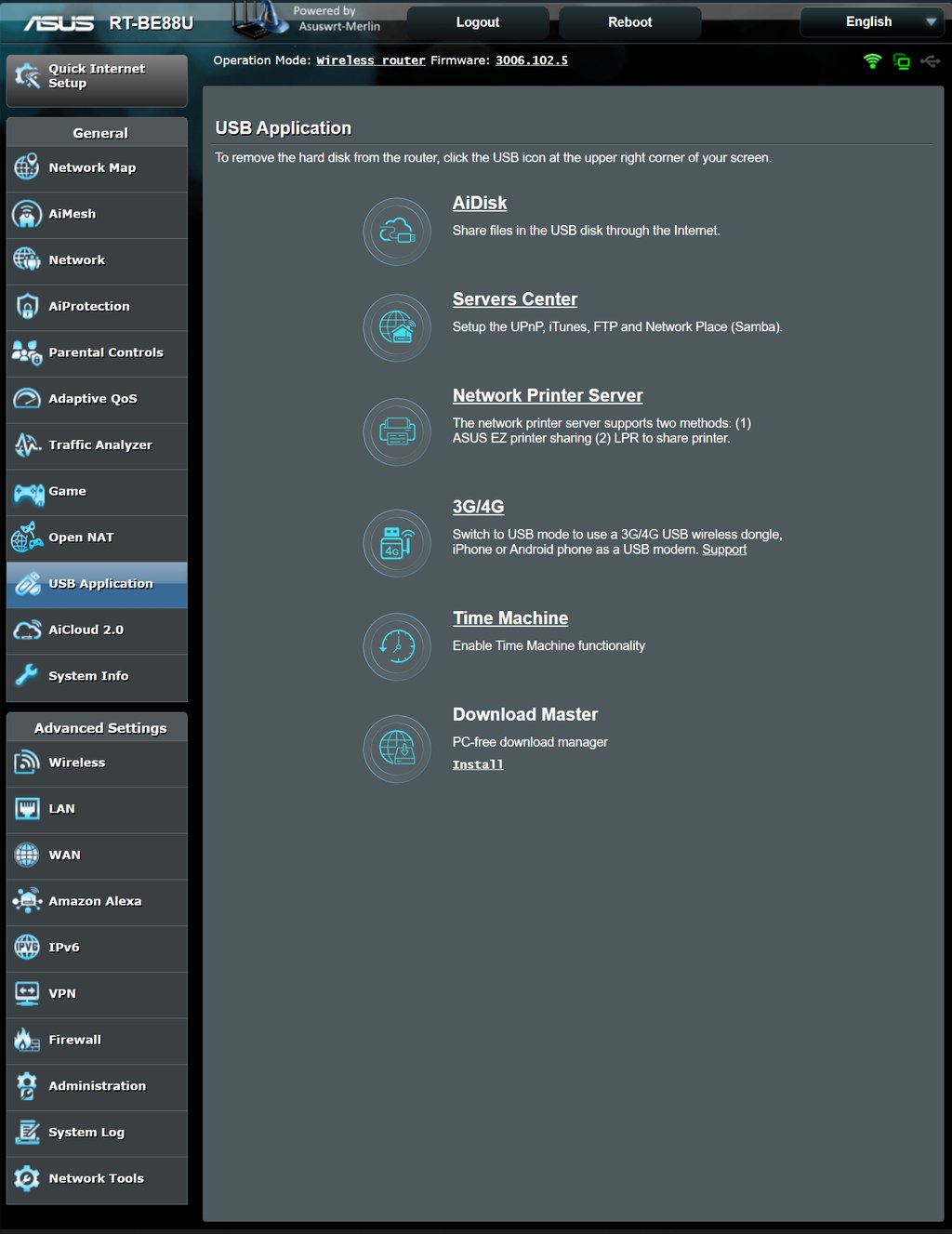Image resolution: width=952 pixels, height=1234 pixels.
Task: Click Install under Download Master
Action: tap(478, 764)
